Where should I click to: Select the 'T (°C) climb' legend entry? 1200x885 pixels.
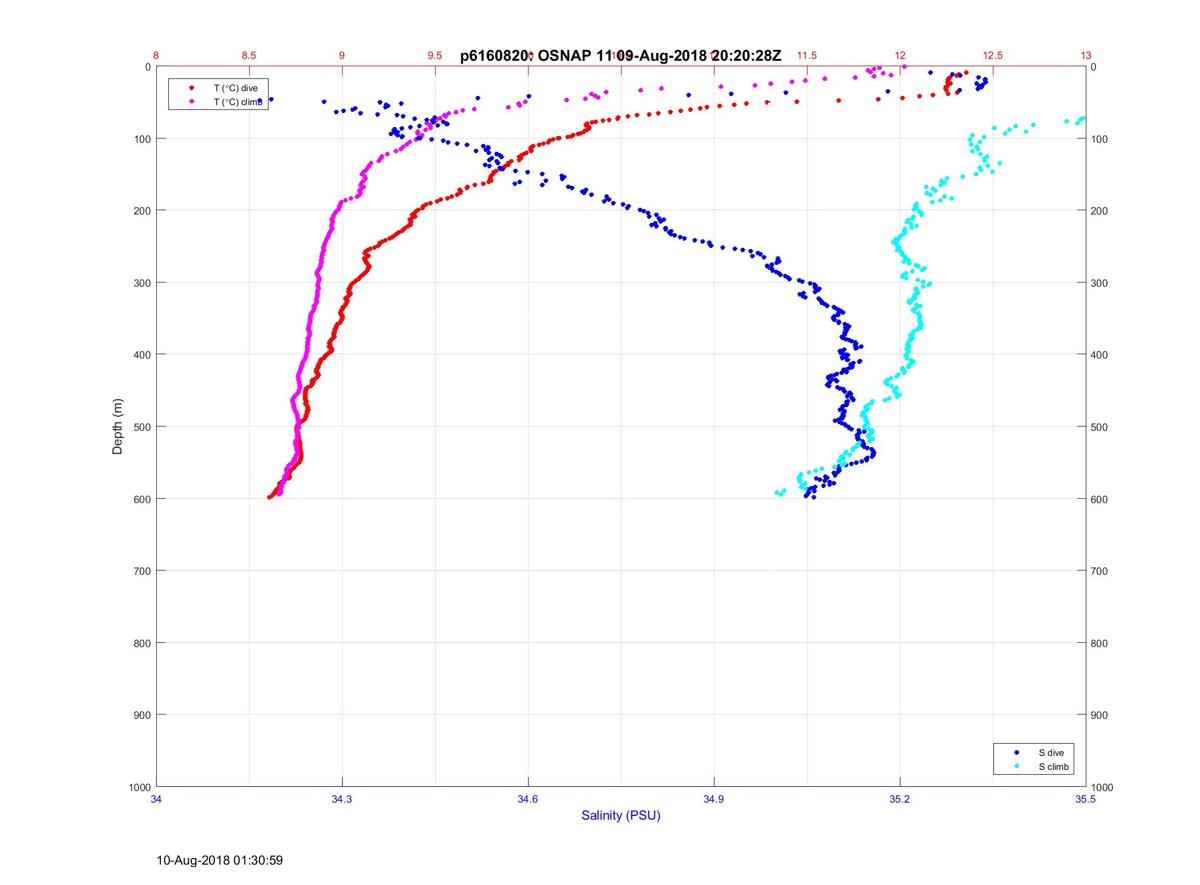point(238,102)
